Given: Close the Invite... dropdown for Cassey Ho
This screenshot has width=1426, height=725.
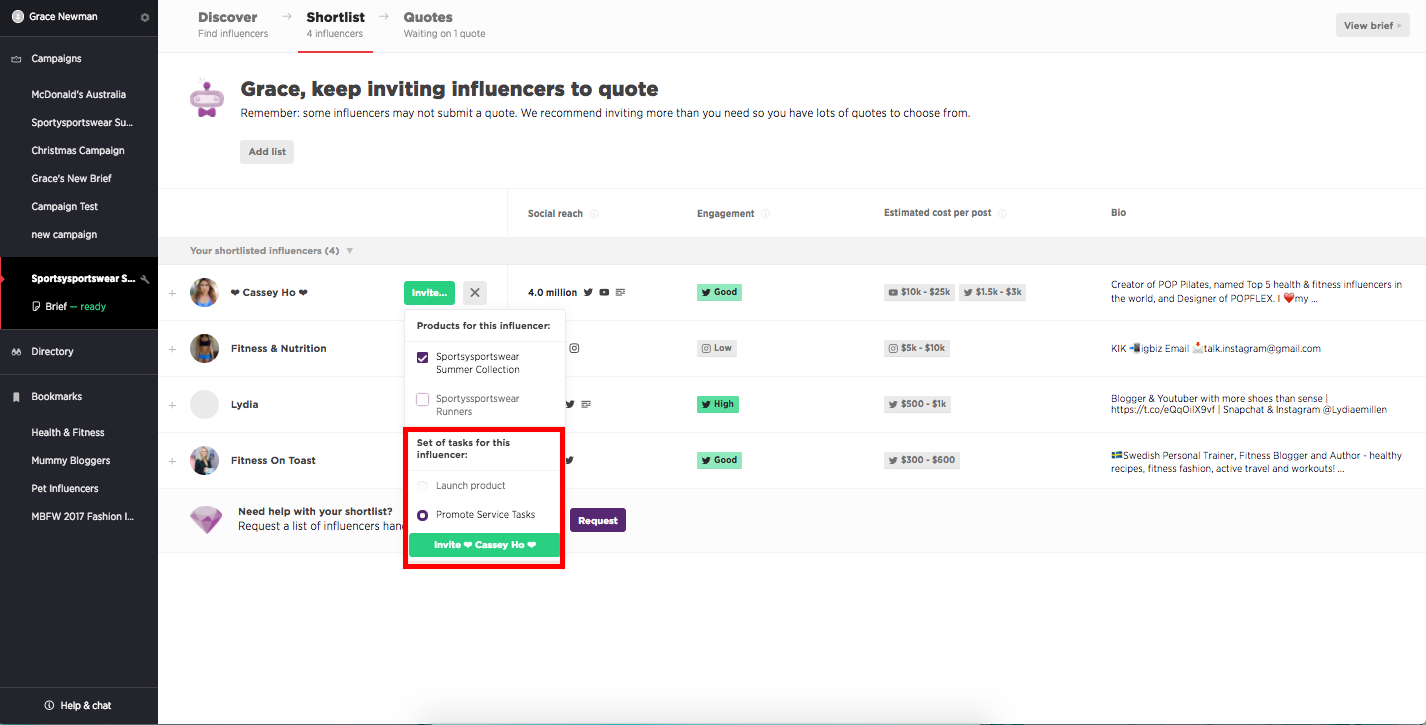Looking at the screenshot, I should (x=429, y=293).
